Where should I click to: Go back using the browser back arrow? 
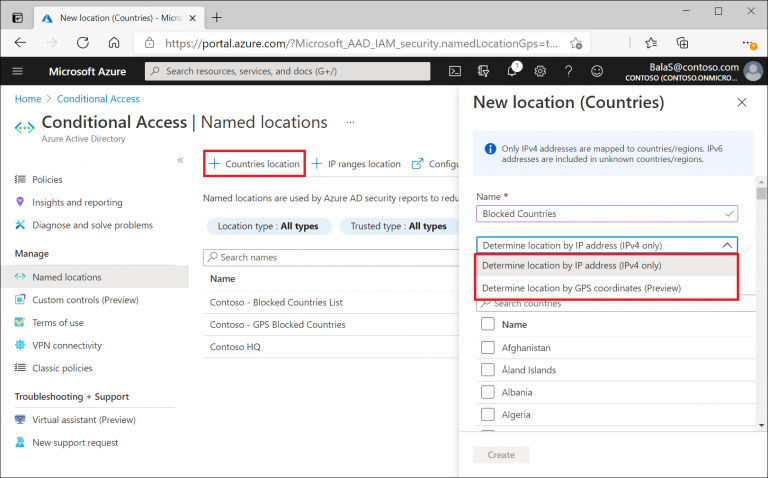[21, 43]
